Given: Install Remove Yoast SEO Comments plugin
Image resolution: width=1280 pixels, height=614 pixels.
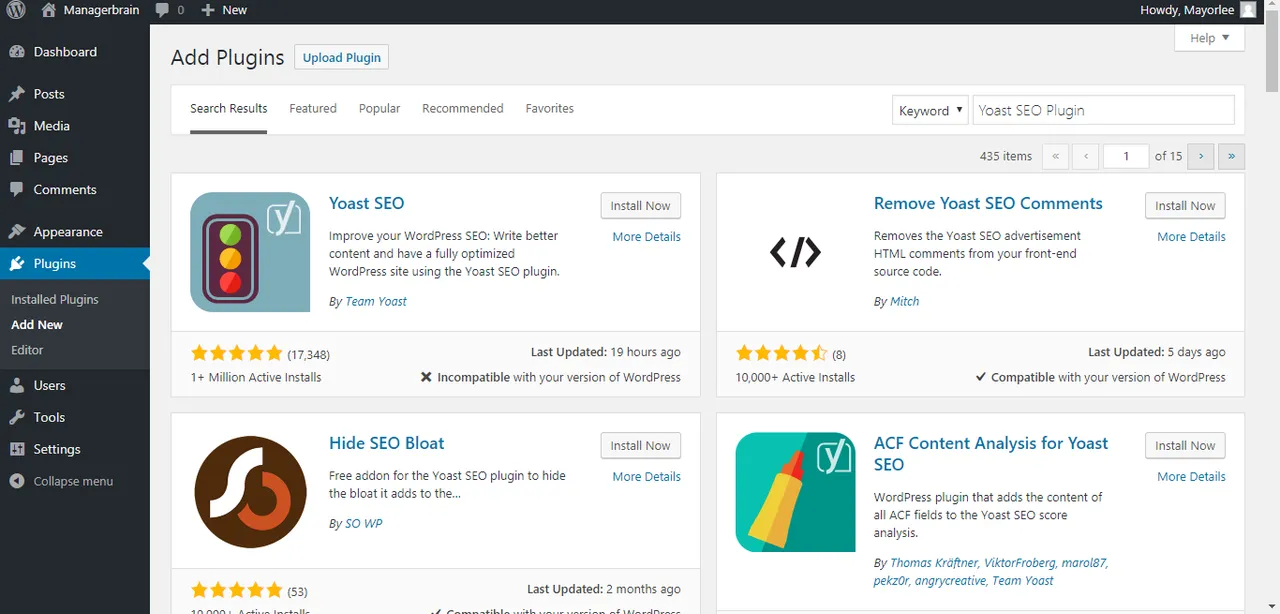Looking at the screenshot, I should 1185,205.
